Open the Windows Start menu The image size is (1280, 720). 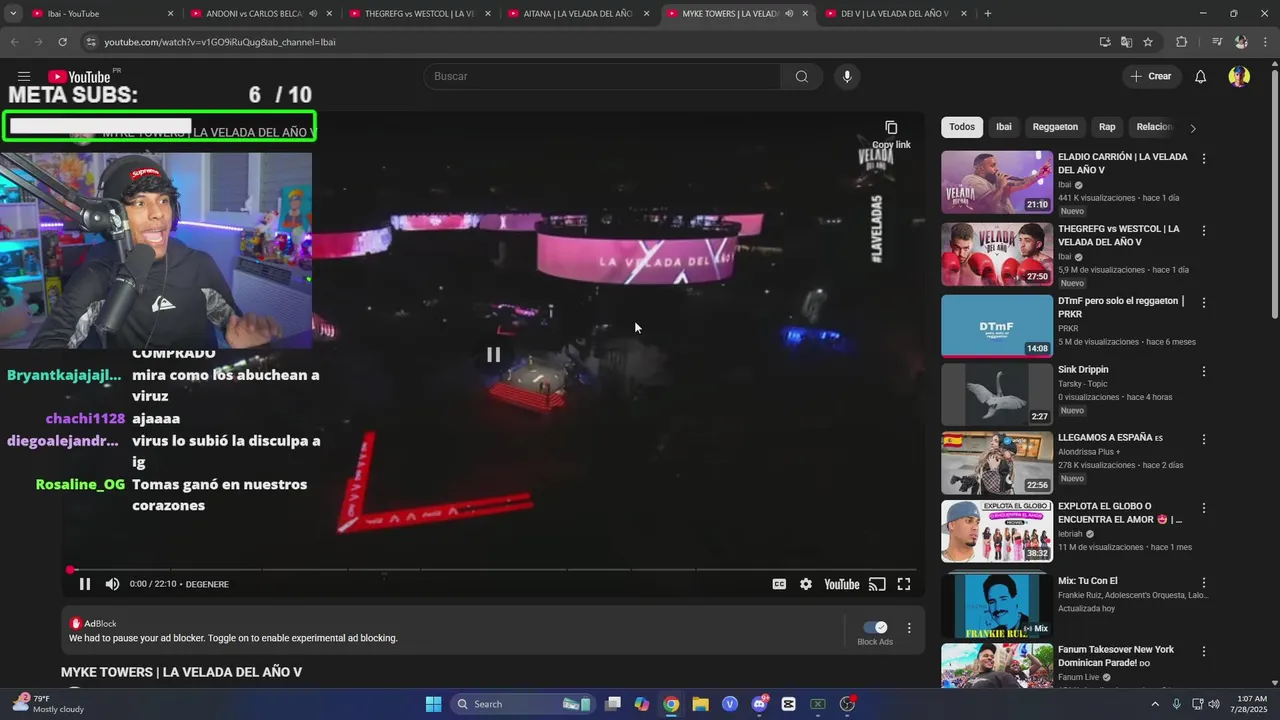(433, 704)
